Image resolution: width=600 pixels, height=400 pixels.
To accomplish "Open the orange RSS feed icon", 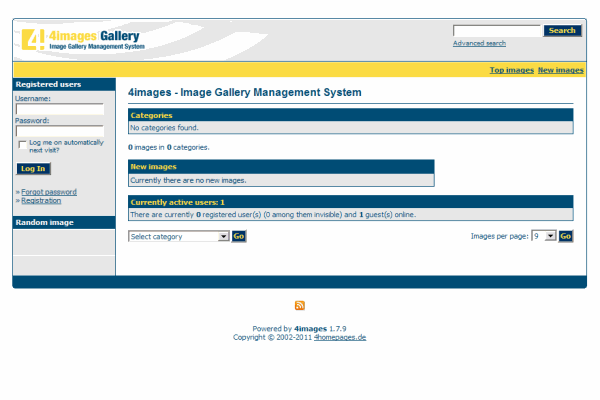I will tap(299, 305).
